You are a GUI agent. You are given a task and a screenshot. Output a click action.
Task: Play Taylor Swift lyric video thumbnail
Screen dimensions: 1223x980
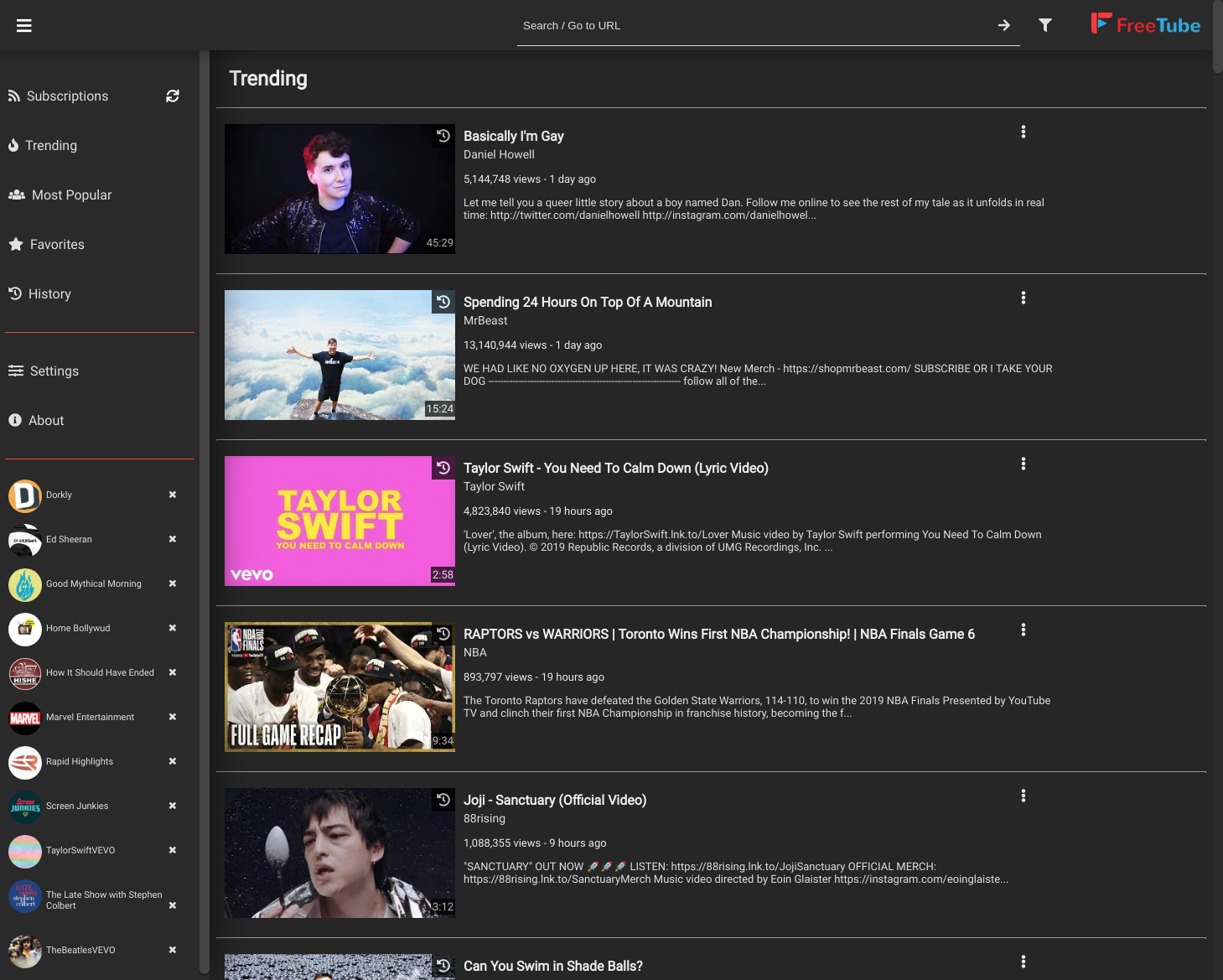click(339, 521)
